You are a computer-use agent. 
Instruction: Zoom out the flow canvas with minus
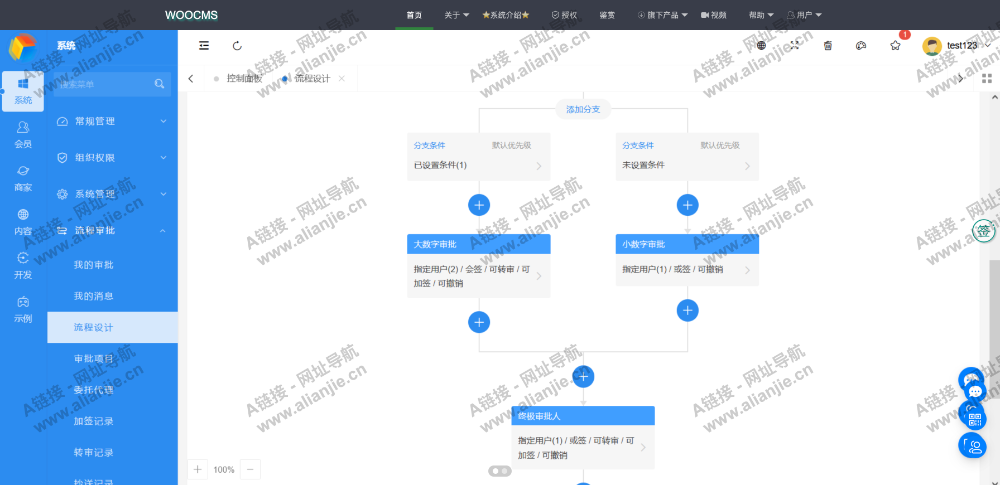[250, 470]
